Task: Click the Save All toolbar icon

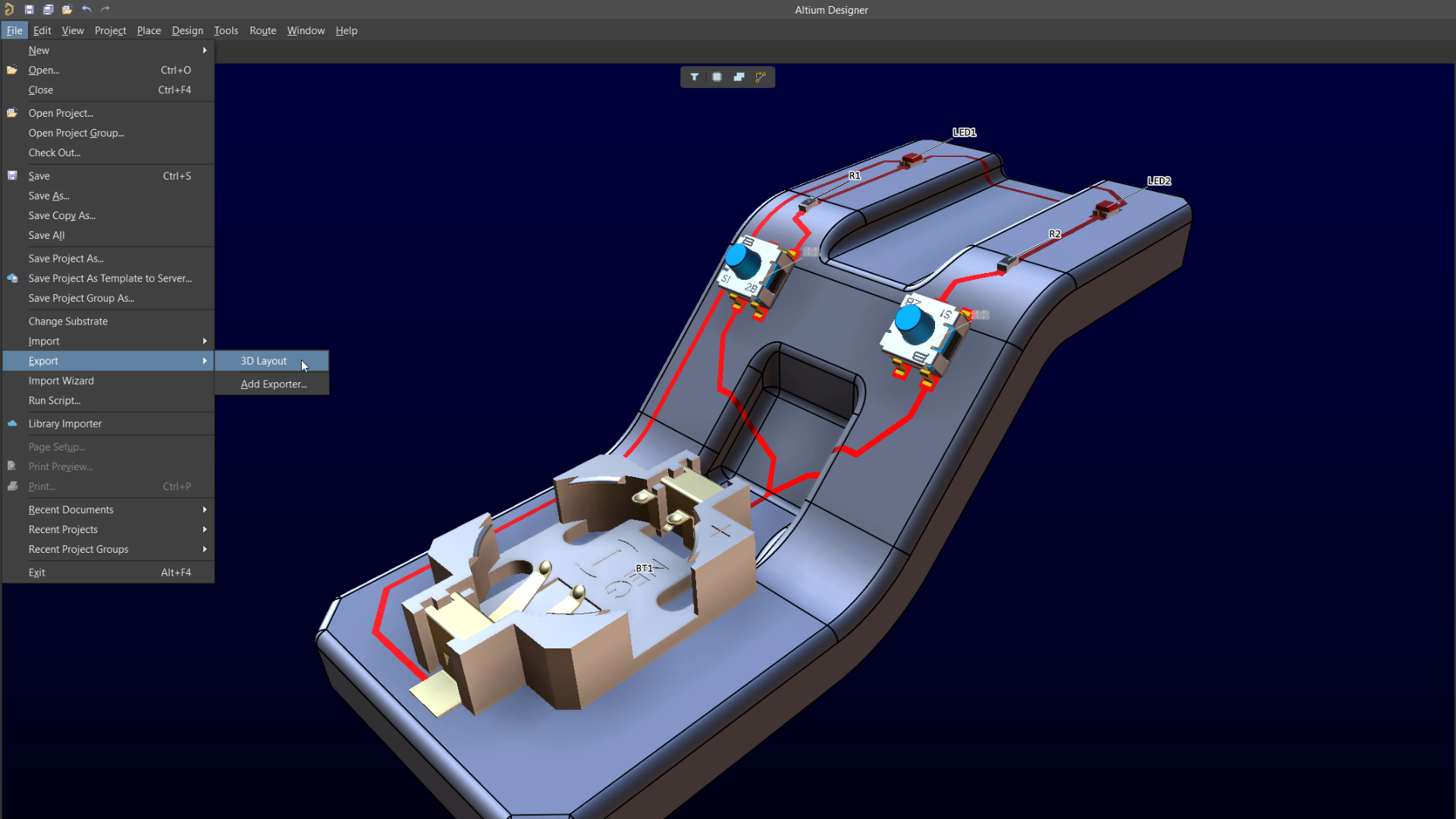Action: point(48,9)
